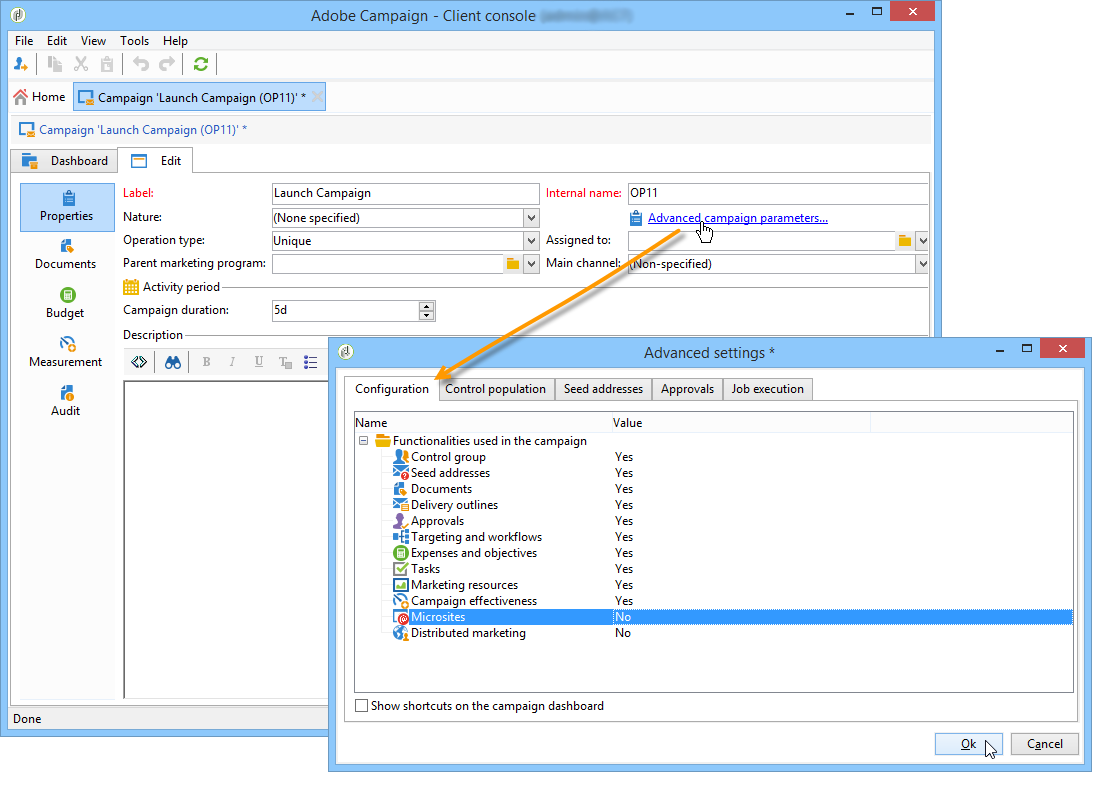
Task: Click the Redo arrow icon
Action: pos(167,65)
